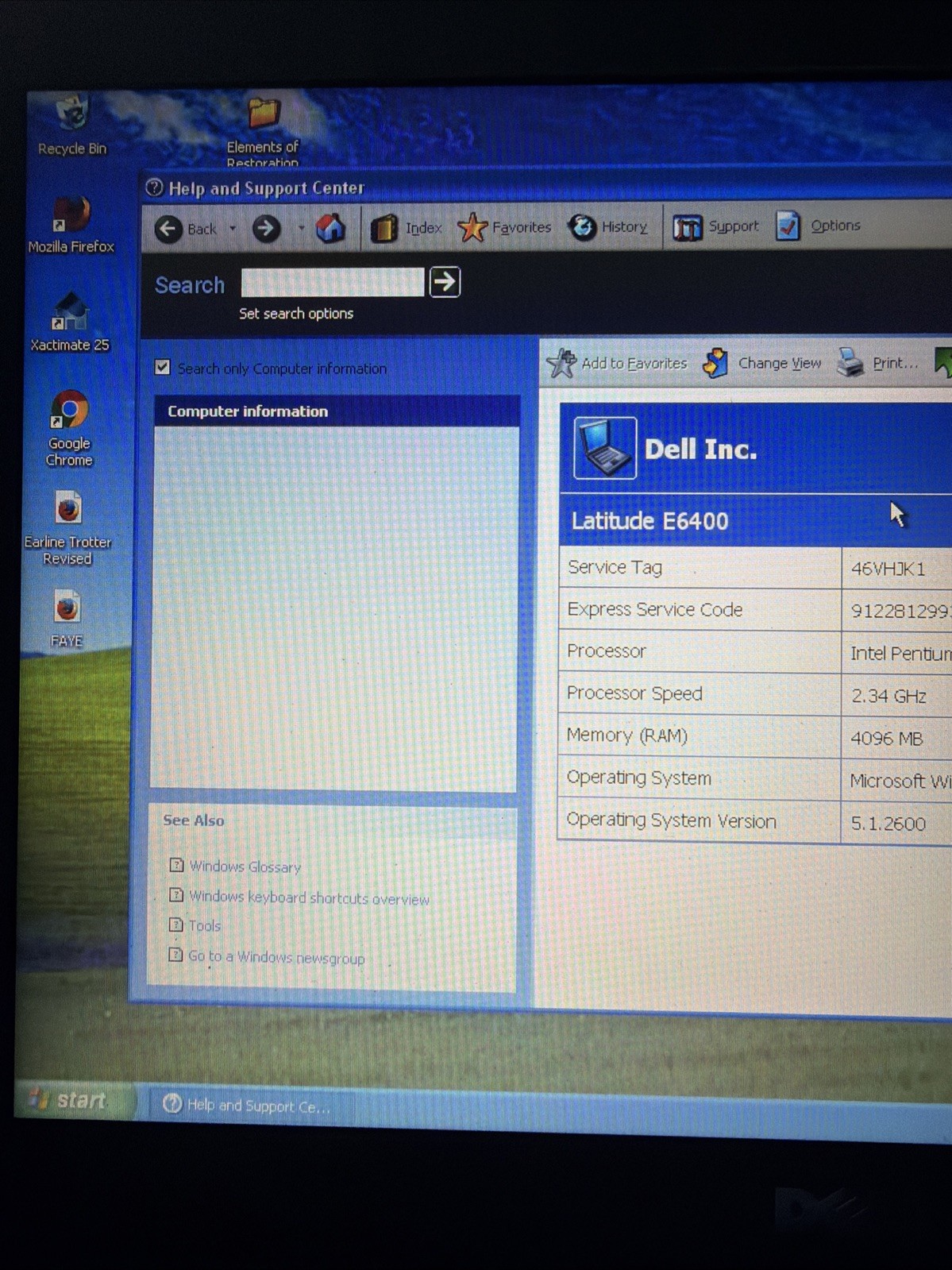Image resolution: width=952 pixels, height=1270 pixels.
Task: Select the Service Tag value 46VHJK1
Action: tap(888, 569)
